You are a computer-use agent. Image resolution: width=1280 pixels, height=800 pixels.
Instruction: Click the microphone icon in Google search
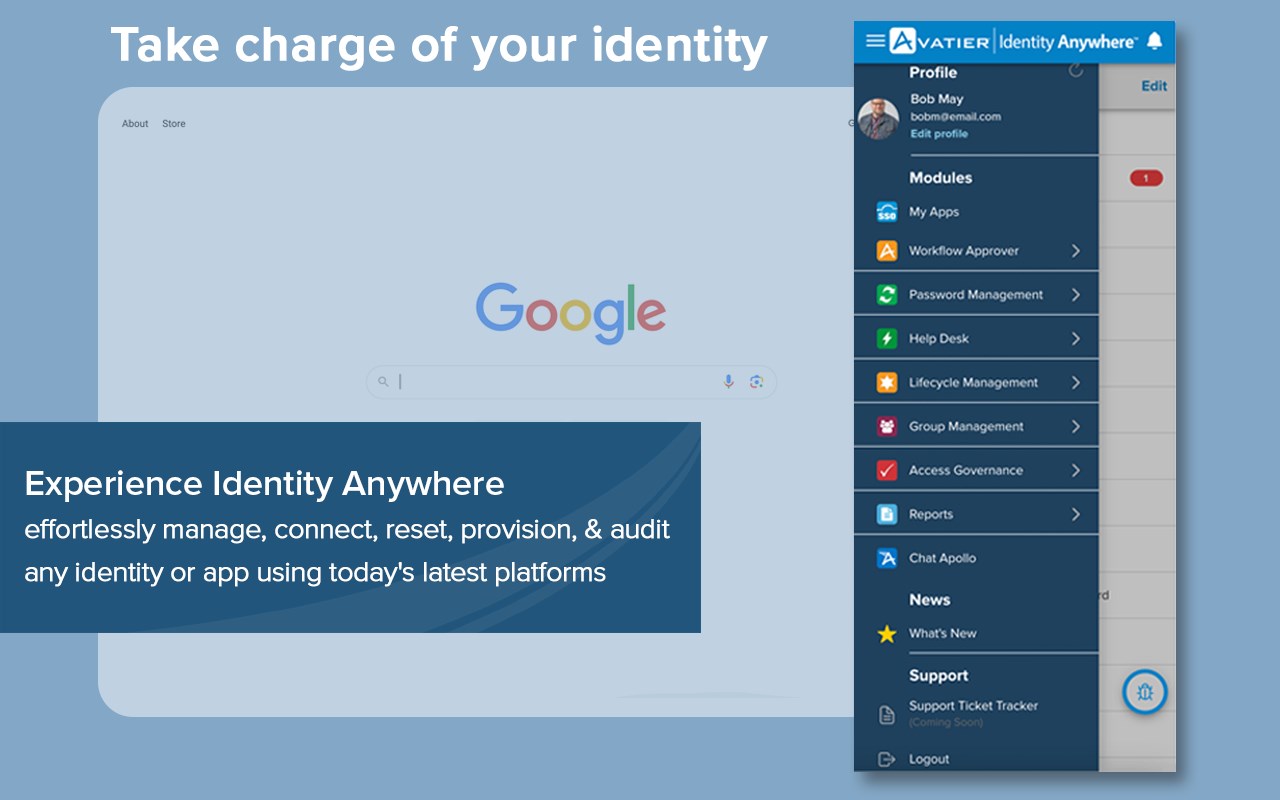click(x=729, y=381)
